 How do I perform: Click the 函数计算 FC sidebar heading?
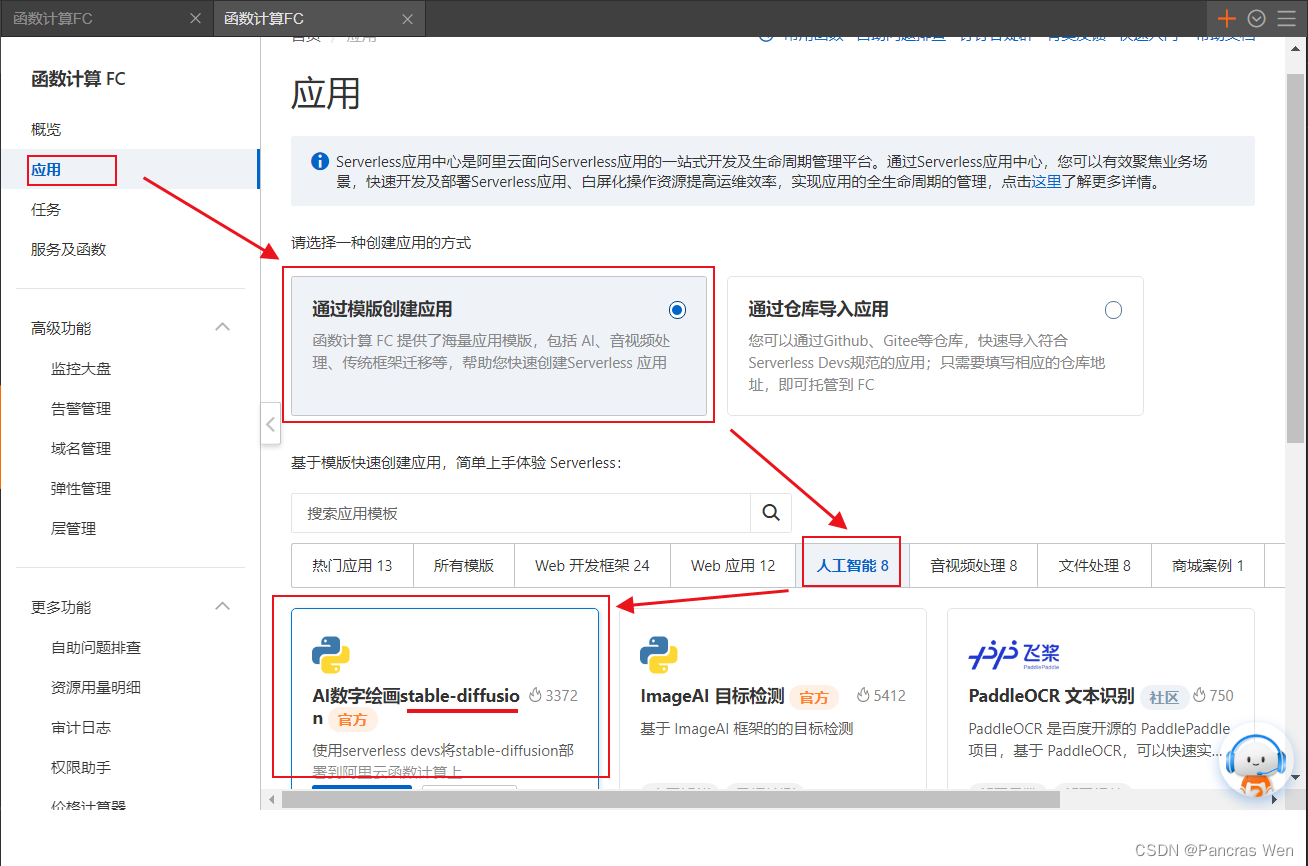point(78,79)
